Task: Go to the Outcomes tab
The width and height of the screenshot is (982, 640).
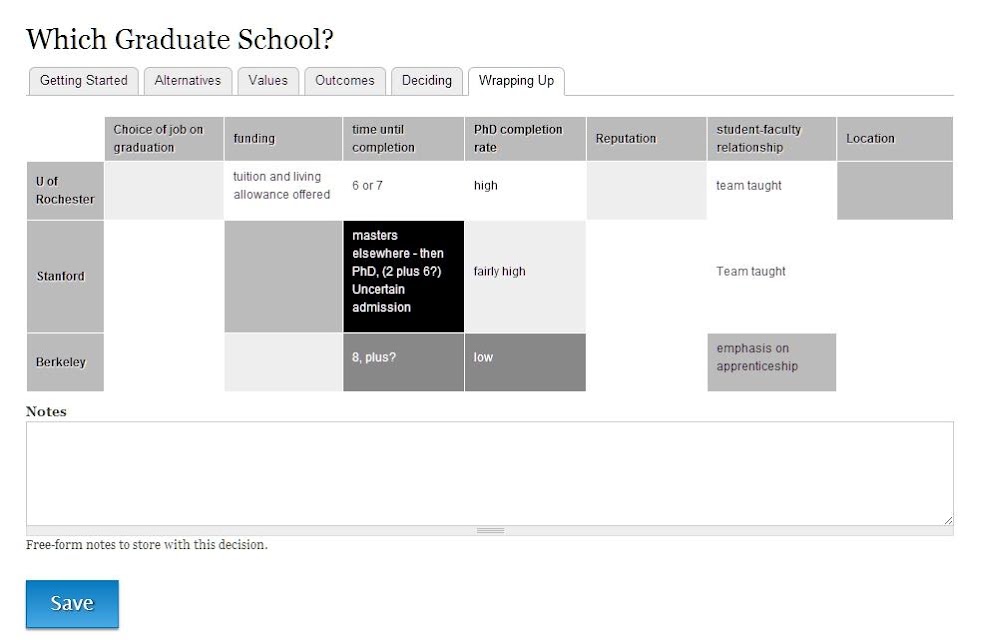Action: tap(344, 81)
